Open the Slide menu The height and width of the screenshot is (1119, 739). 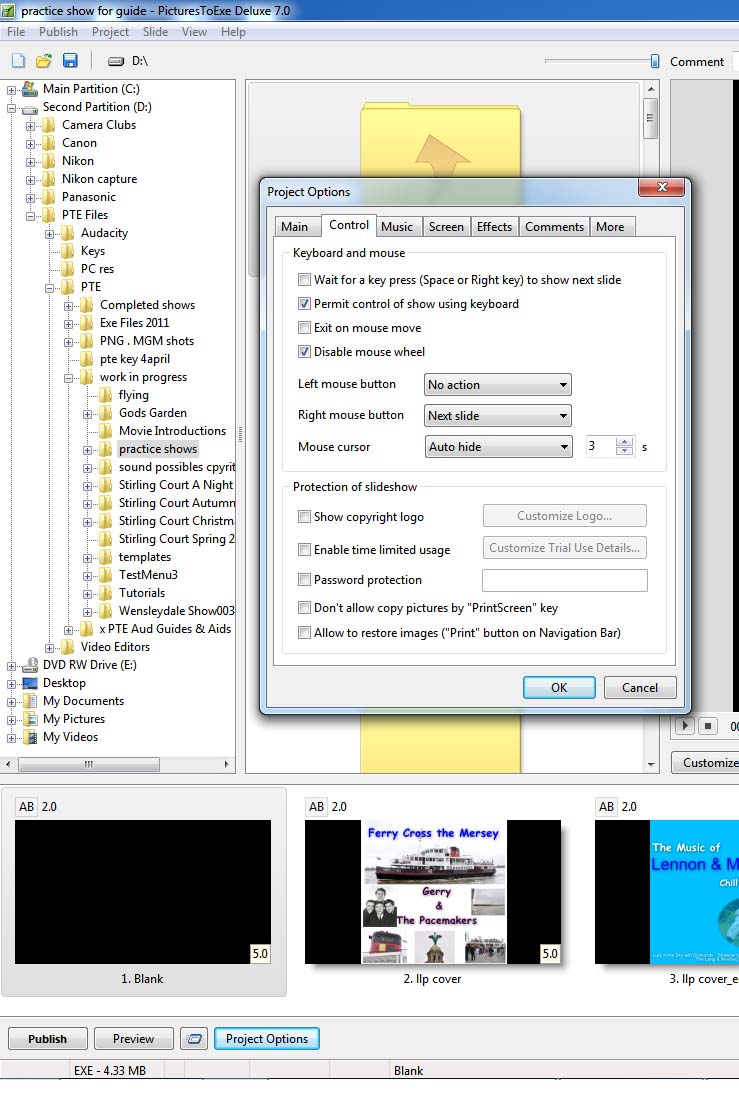pos(156,32)
